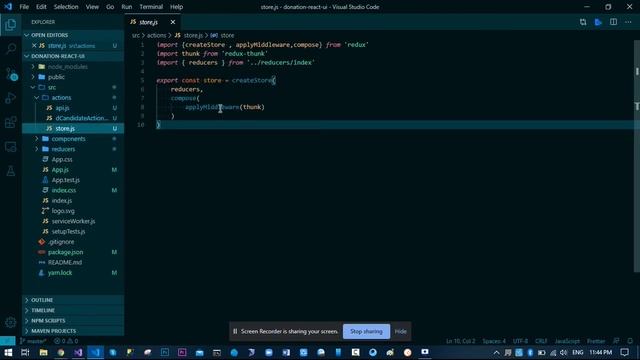The width and height of the screenshot is (640, 360).
Task: Open the App.css file
Action: click(x=62, y=159)
